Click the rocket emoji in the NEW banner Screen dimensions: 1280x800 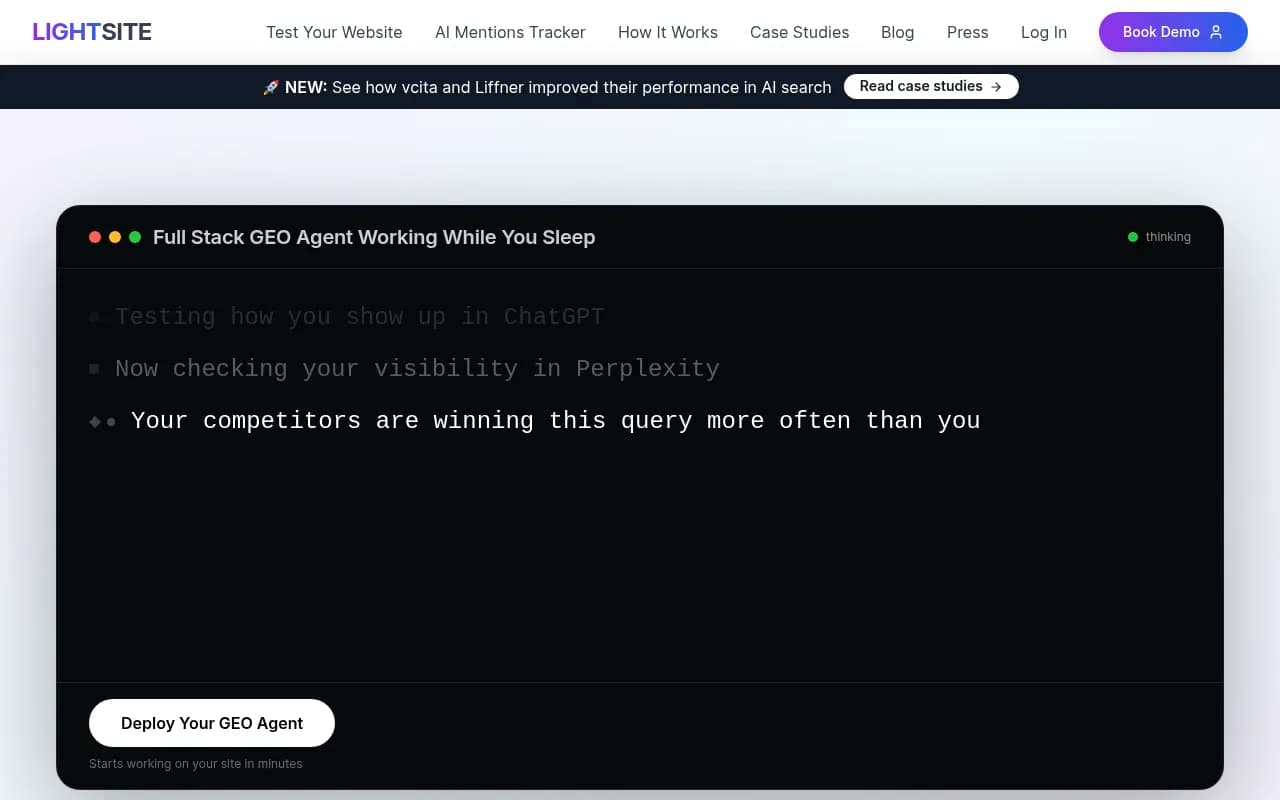point(271,87)
